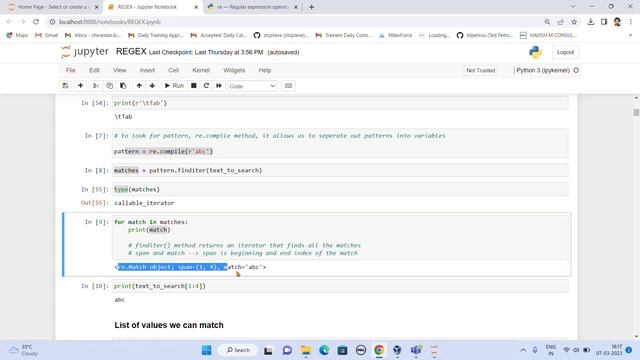The height and width of the screenshot is (360, 640).
Task: Open a new browser tab
Action: coord(311,7)
